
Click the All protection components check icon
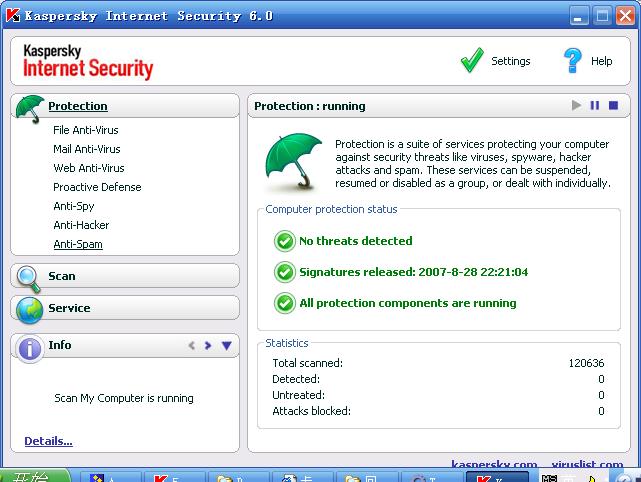coord(285,303)
